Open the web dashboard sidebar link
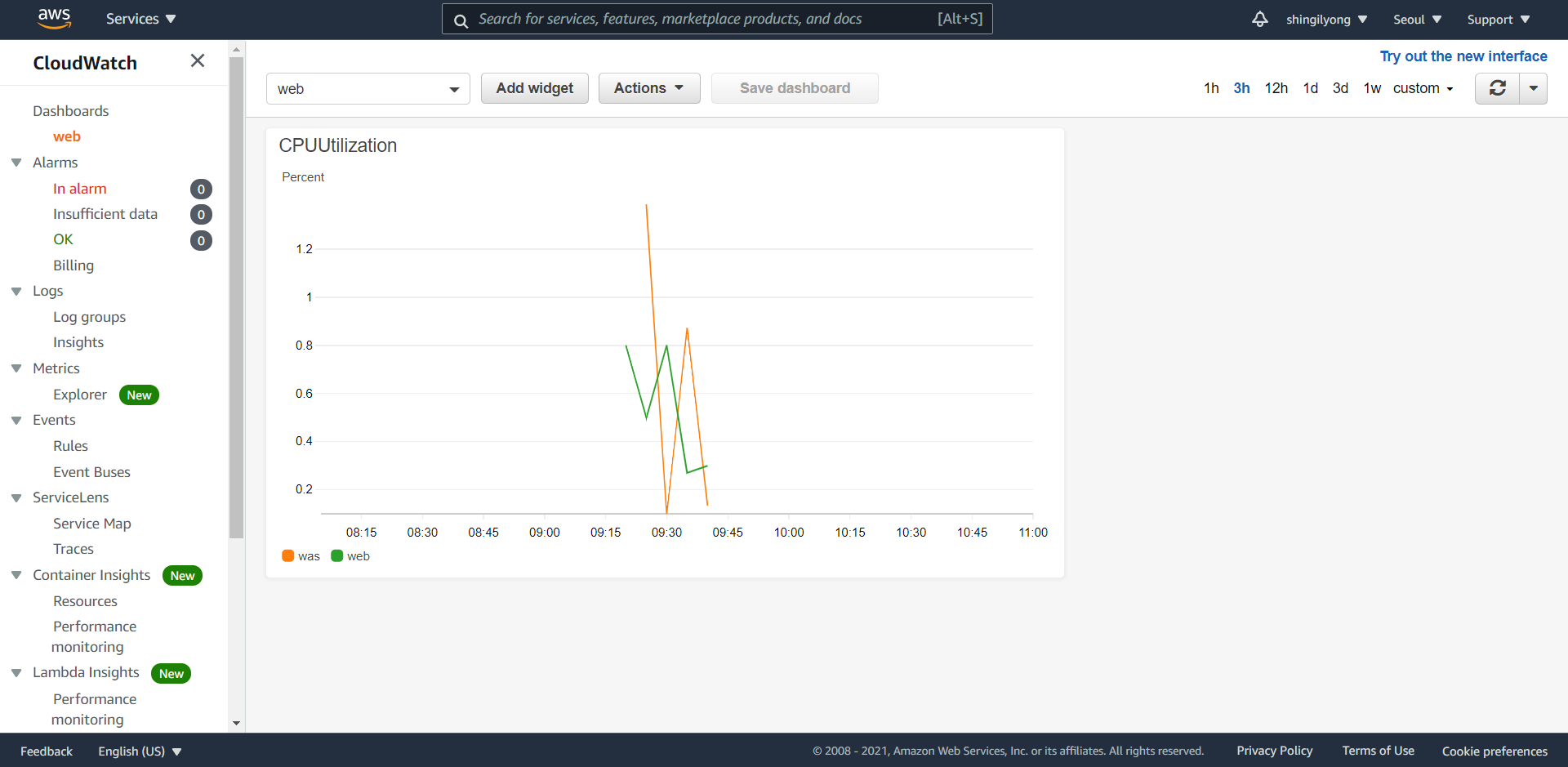The image size is (1568, 767). [67, 136]
